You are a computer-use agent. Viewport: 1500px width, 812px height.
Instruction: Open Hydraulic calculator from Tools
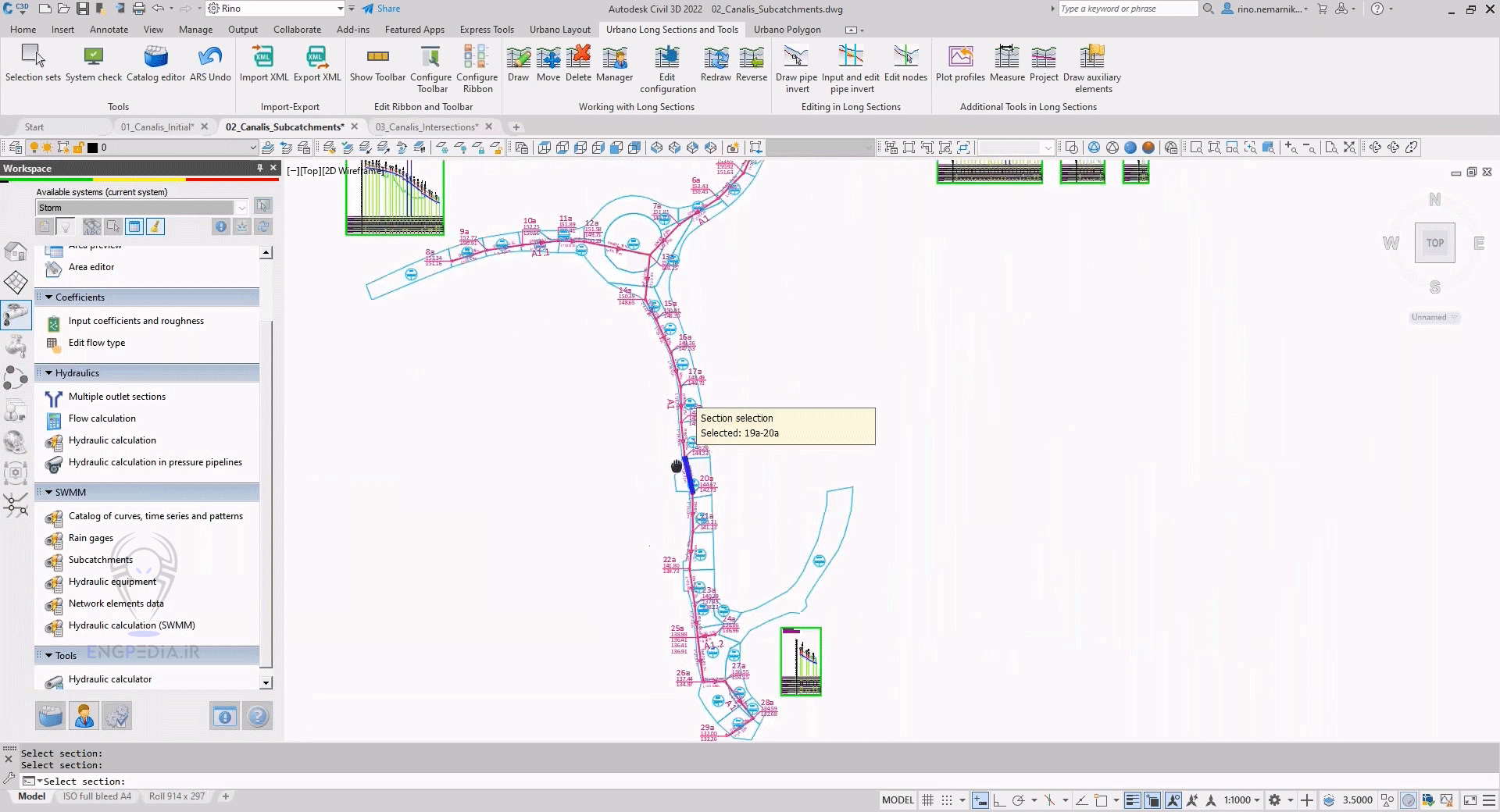coord(109,679)
